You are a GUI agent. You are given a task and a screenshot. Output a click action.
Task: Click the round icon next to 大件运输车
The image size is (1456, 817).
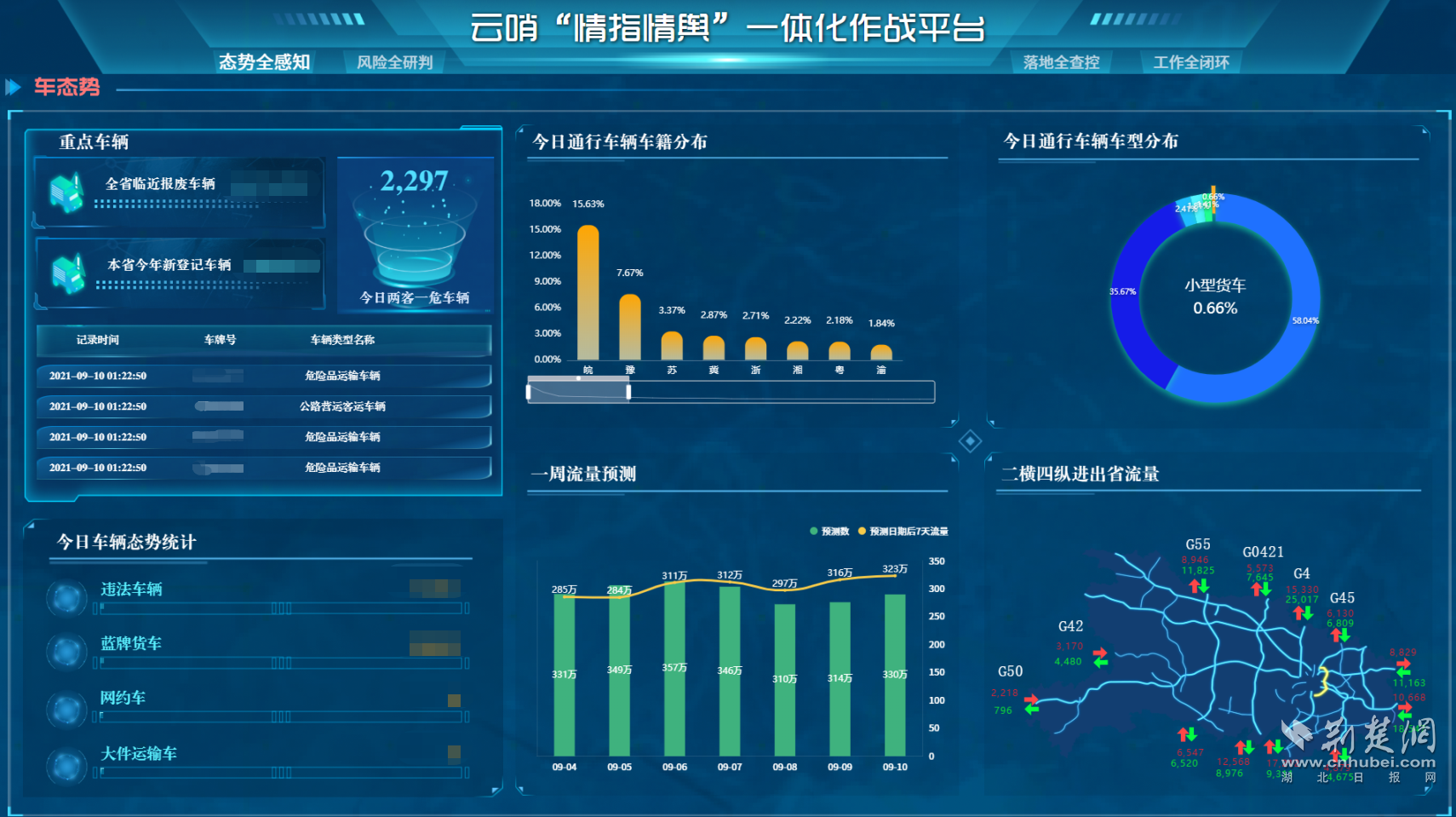tap(66, 765)
